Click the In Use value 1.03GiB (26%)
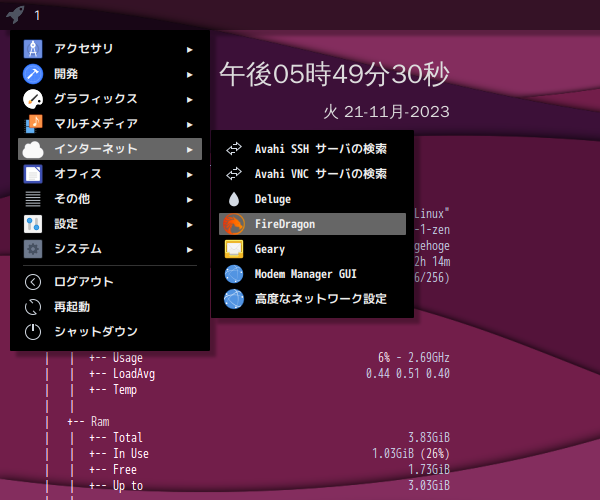This screenshot has height=500, width=600. click(411, 453)
